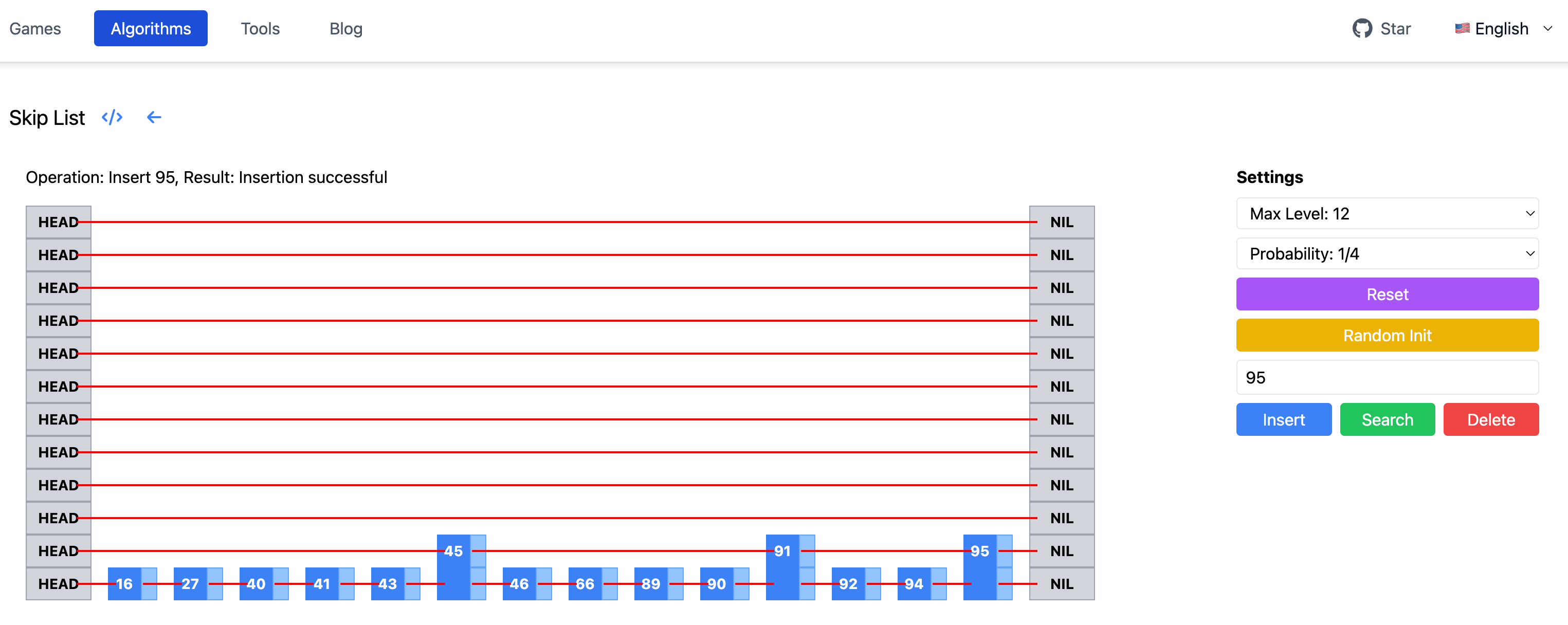Switch language via English selector
Screen dimensions: 1568x625
1503,29
